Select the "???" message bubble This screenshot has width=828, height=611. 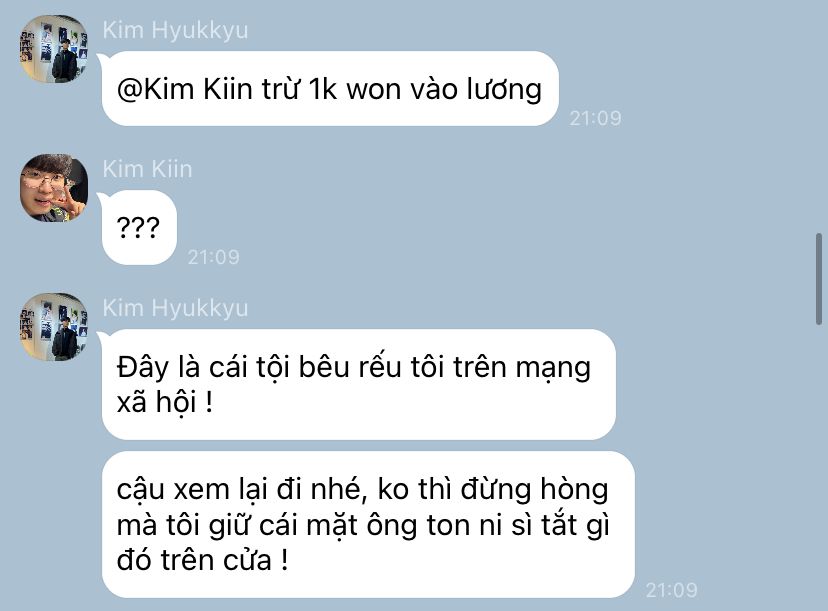click(139, 228)
